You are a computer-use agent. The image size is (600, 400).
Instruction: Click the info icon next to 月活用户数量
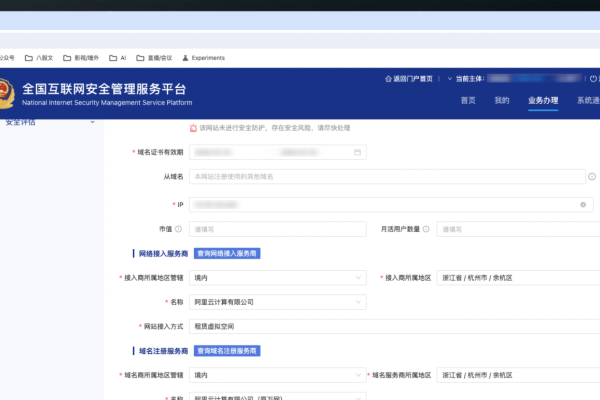(x=426, y=229)
